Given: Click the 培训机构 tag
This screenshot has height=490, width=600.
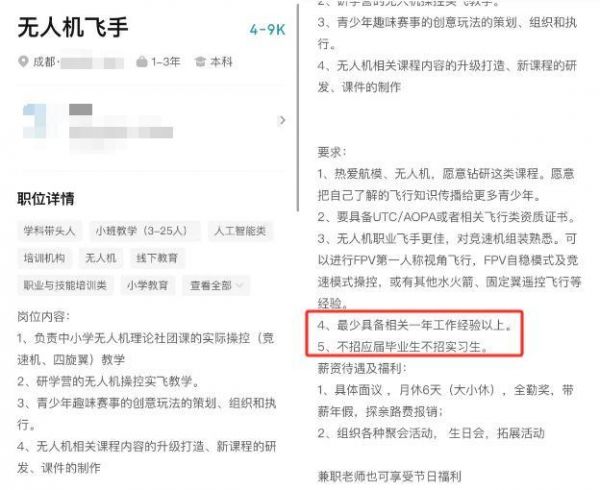Looking at the screenshot, I should point(44,258).
